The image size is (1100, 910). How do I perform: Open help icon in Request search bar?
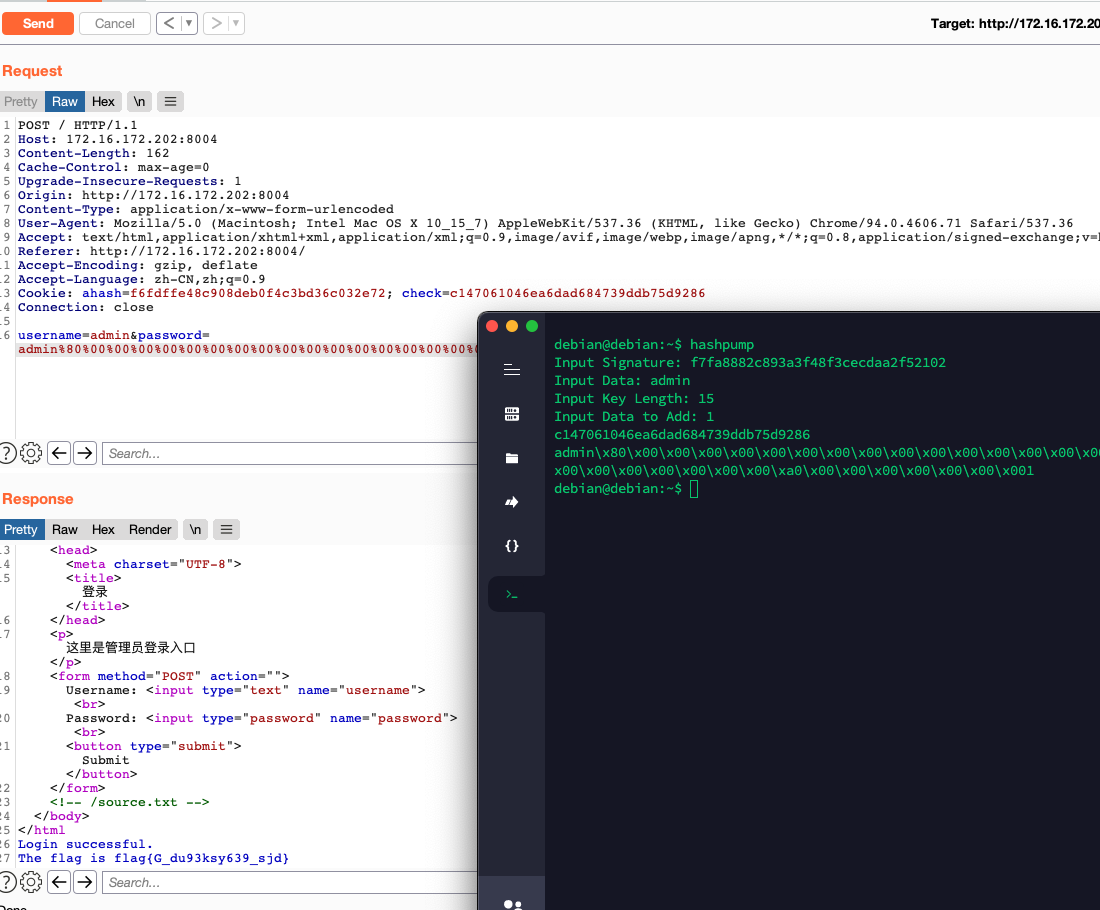point(6,453)
